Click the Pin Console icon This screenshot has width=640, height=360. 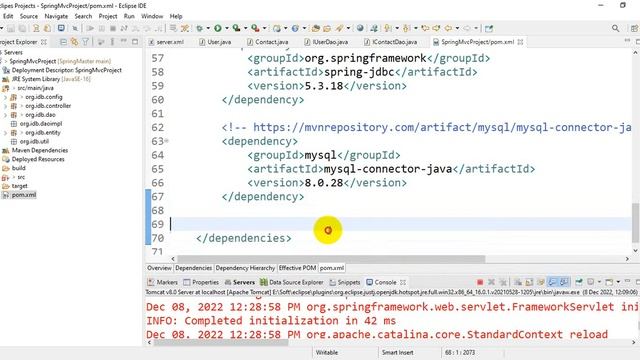pyautogui.click(x=579, y=282)
